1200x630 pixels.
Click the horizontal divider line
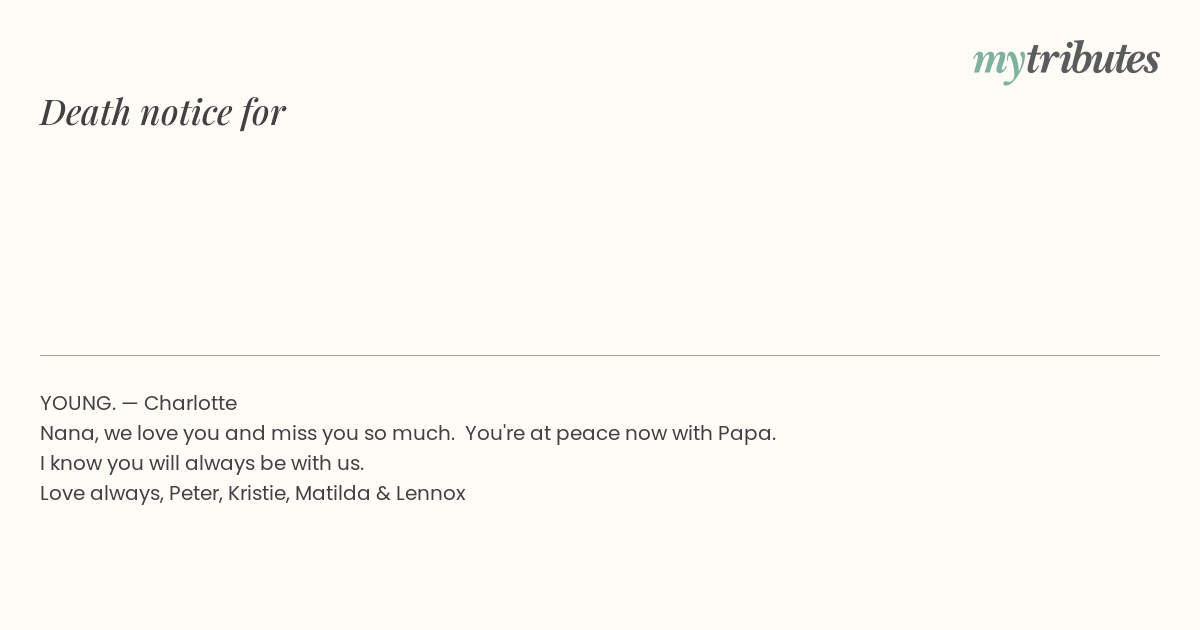click(600, 355)
